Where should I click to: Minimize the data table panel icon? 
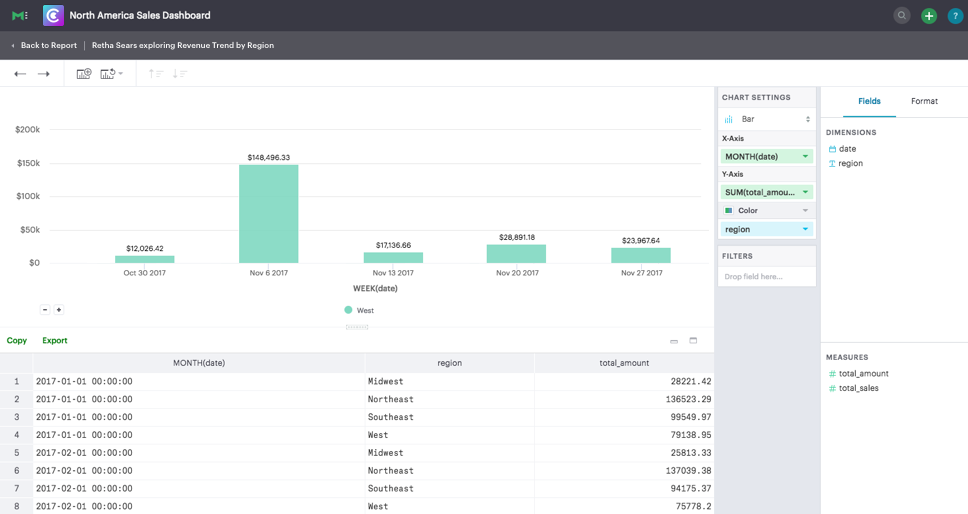674,341
